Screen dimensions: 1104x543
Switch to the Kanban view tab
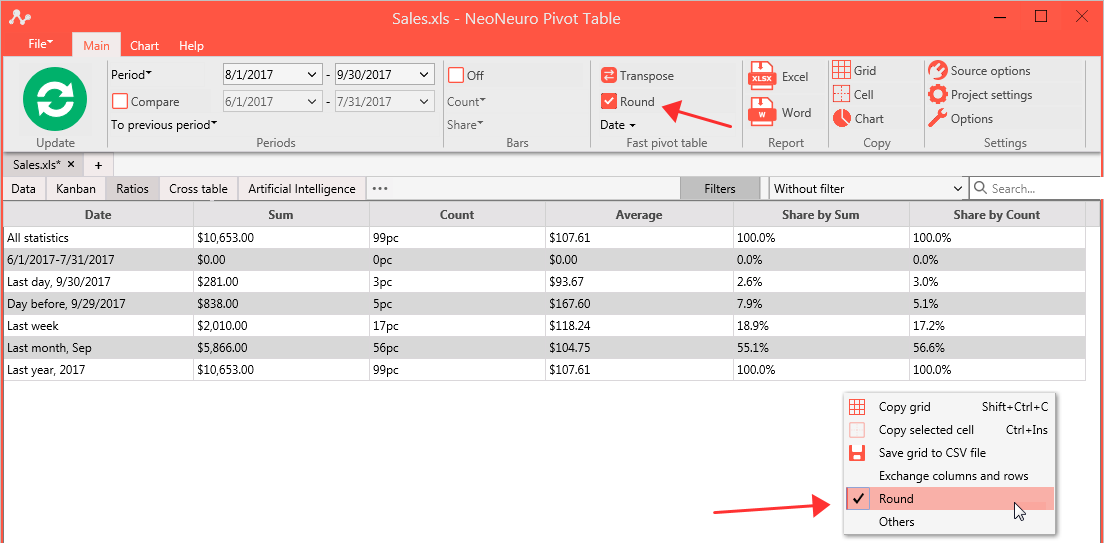tap(75, 189)
